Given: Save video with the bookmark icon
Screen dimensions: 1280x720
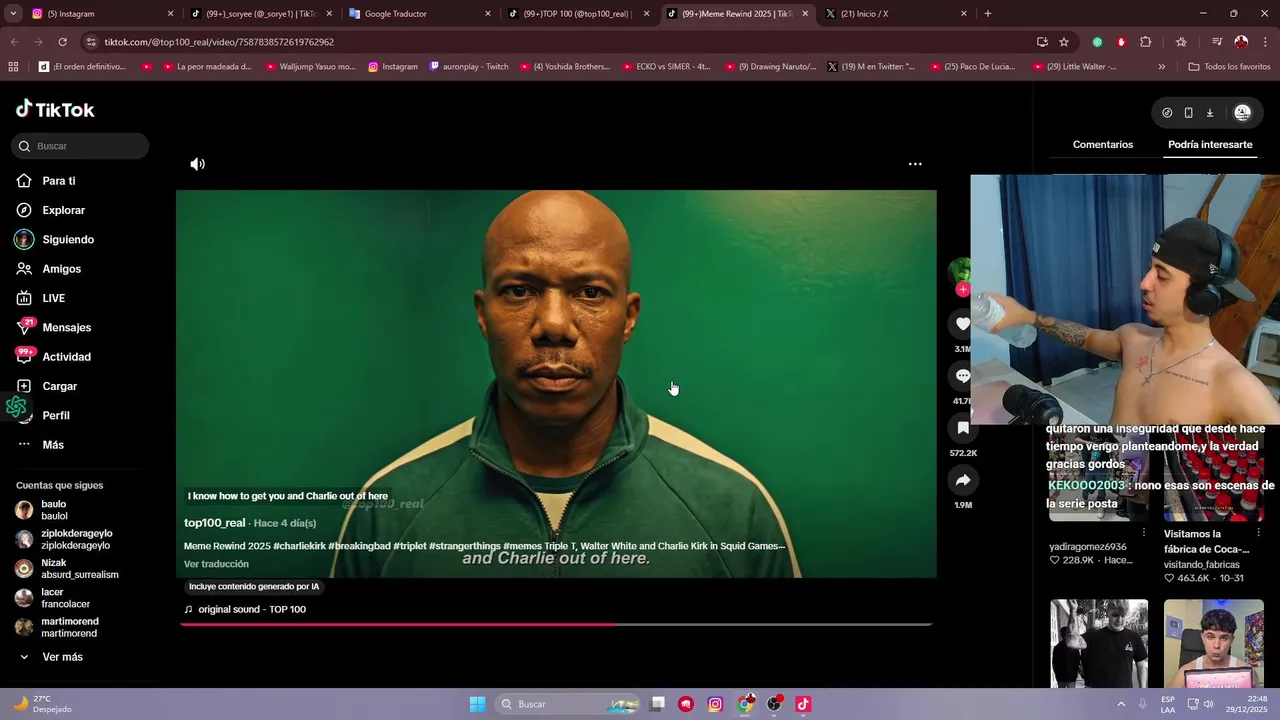Looking at the screenshot, I should [x=963, y=428].
